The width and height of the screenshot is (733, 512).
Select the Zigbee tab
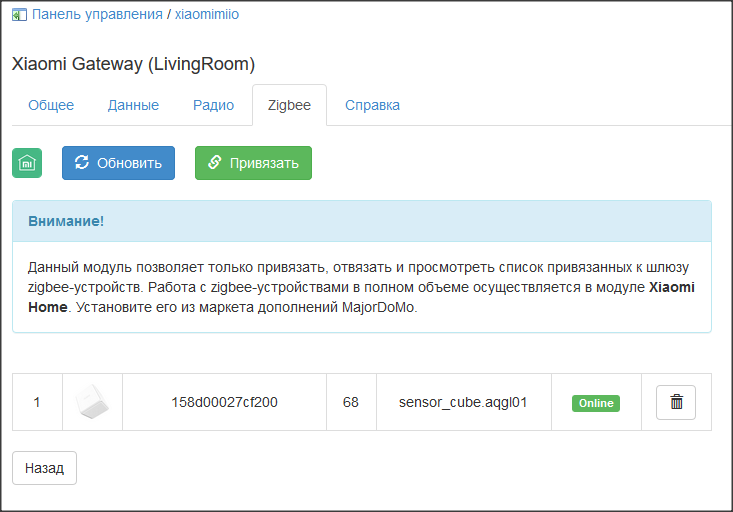tap(289, 105)
